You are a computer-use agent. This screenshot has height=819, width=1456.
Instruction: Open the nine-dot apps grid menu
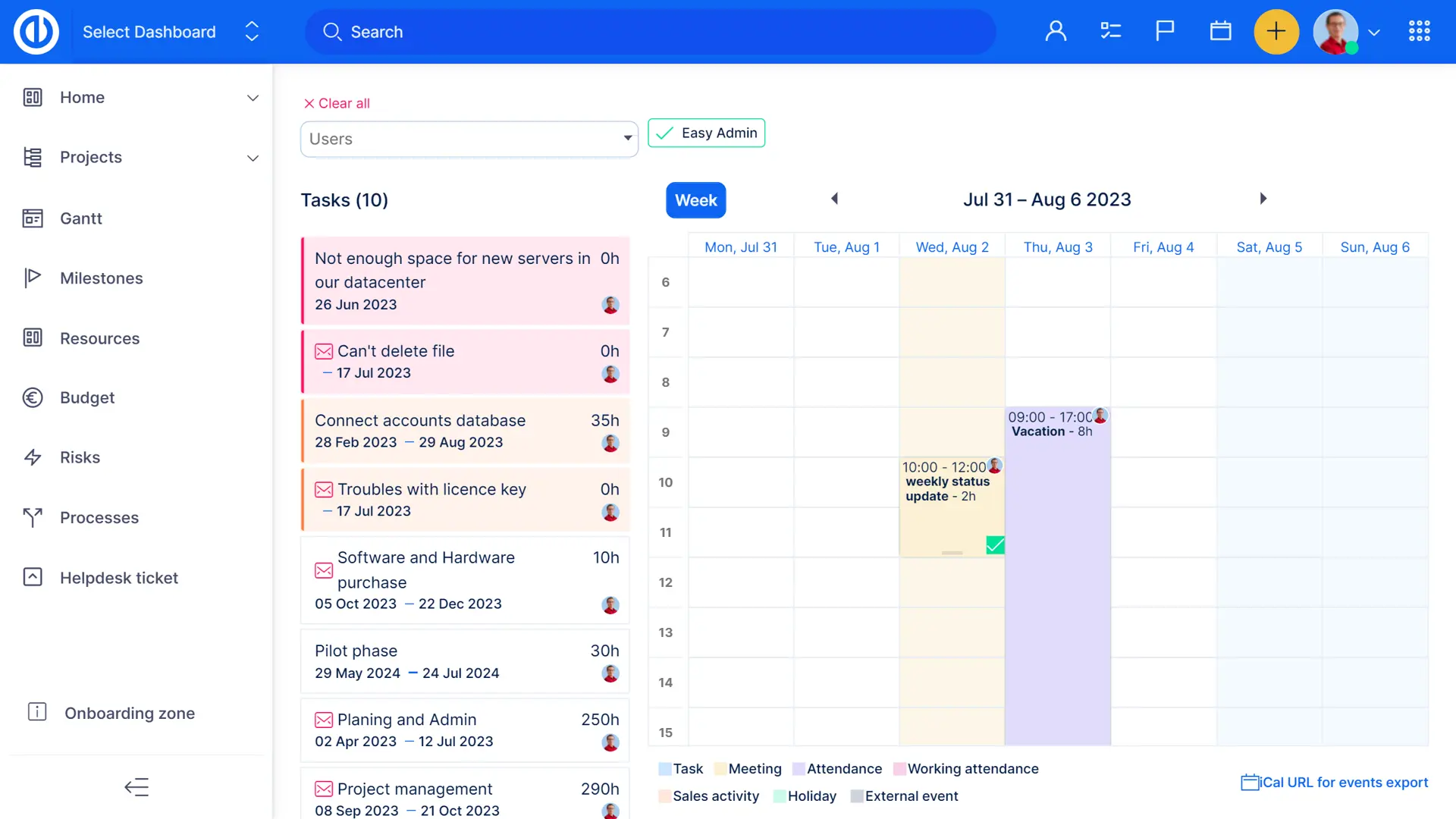pos(1419,31)
